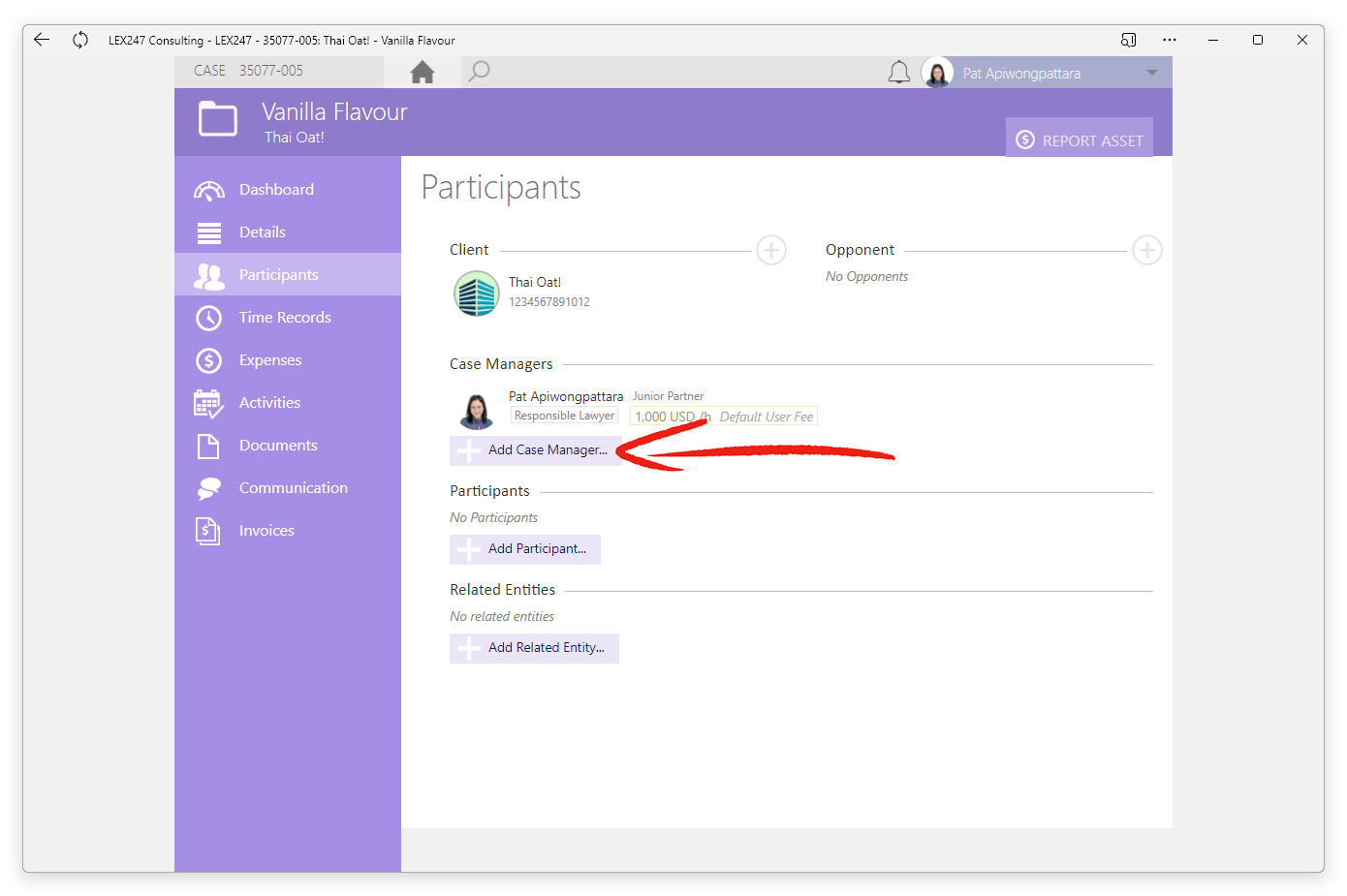The width and height of the screenshot is (1347, 896).
Task: Click the Responsible Lawyer tag
Action: pyautogui.click(x=564, y=416)
